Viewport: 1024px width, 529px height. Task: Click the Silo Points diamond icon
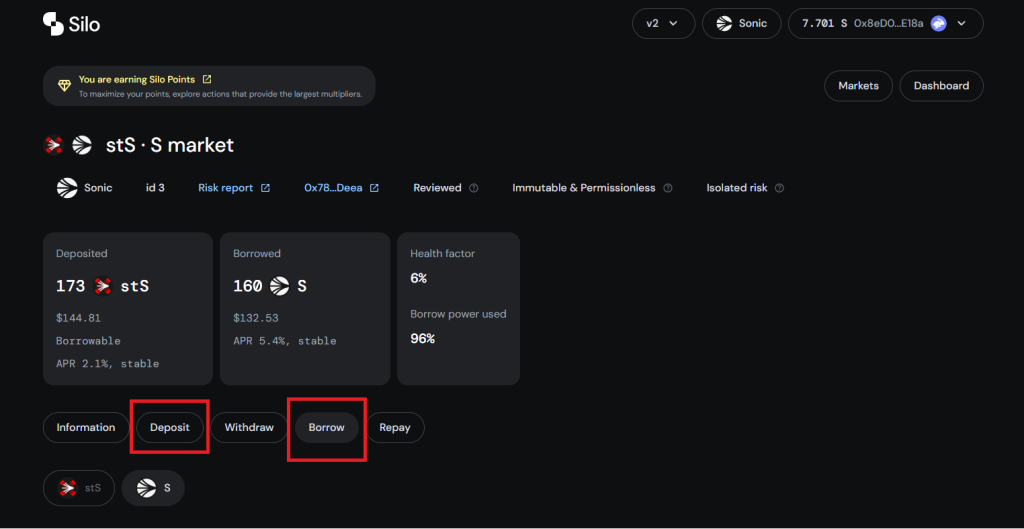pos(63,86)
